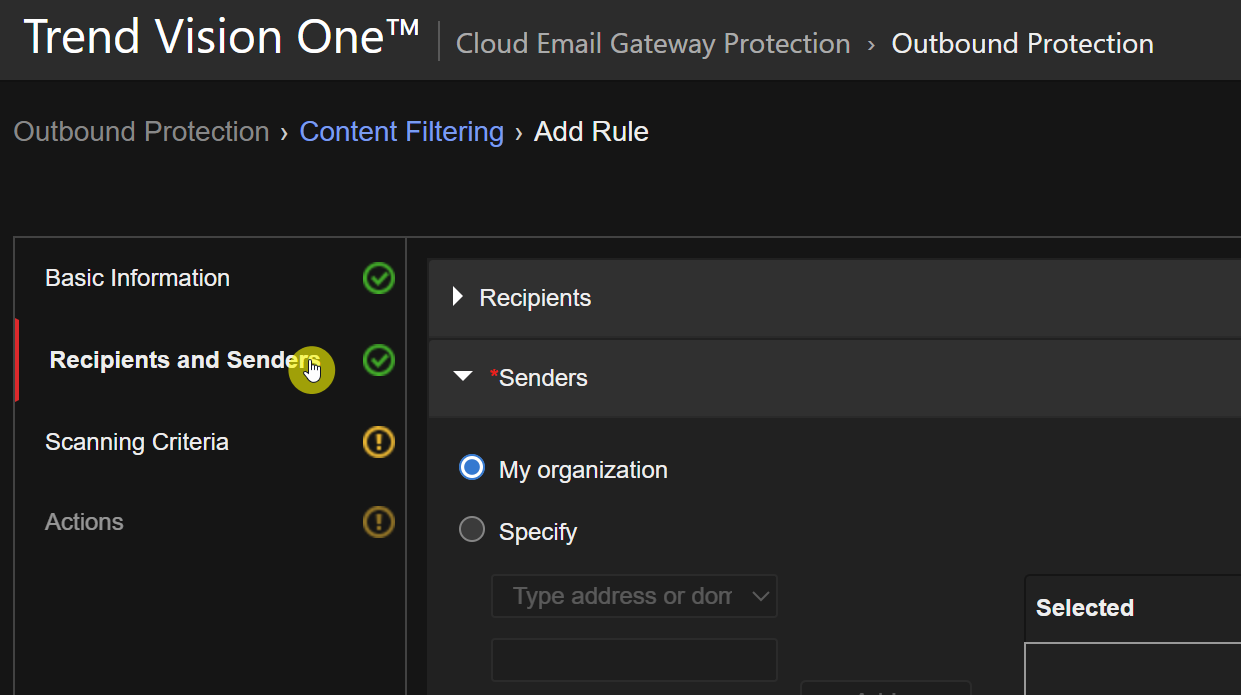Select the My organization radio button
Image resolution: width=1241 pixels, height=695 pixels.
472,468
